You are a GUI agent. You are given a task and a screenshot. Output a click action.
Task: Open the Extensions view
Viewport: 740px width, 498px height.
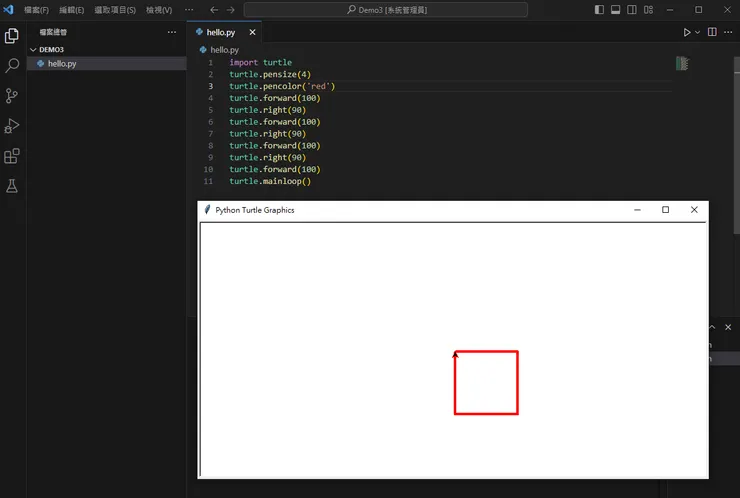(12, 156)
